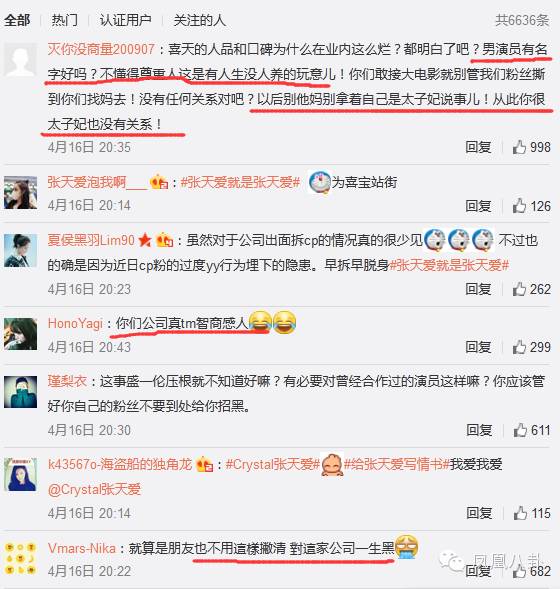Switch to the 热门 tab

[x=65, y=20]
